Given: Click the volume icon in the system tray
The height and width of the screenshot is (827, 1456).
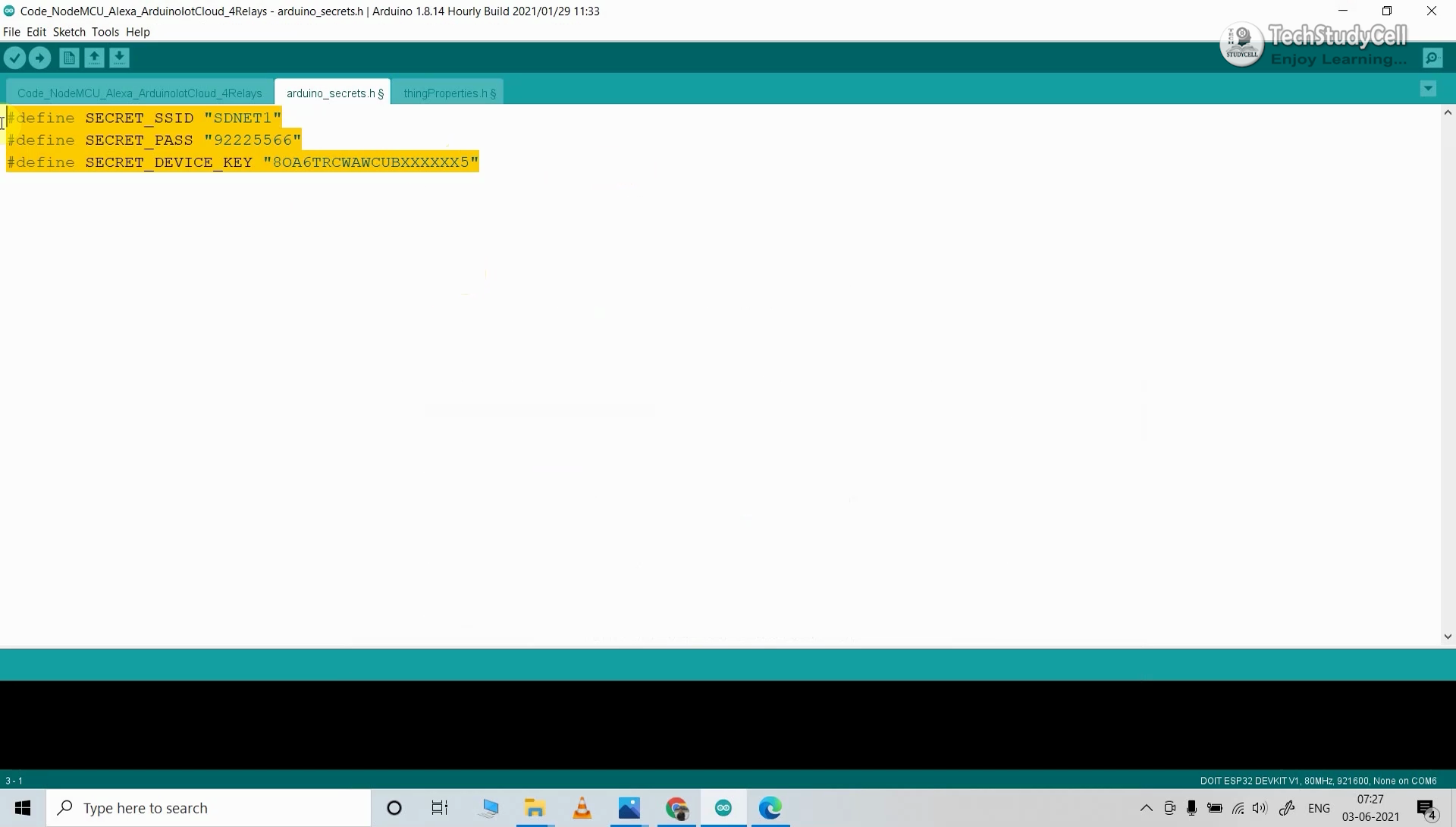Looking at the screenshot, I should pyautogui.click(x=1259, y=808).
